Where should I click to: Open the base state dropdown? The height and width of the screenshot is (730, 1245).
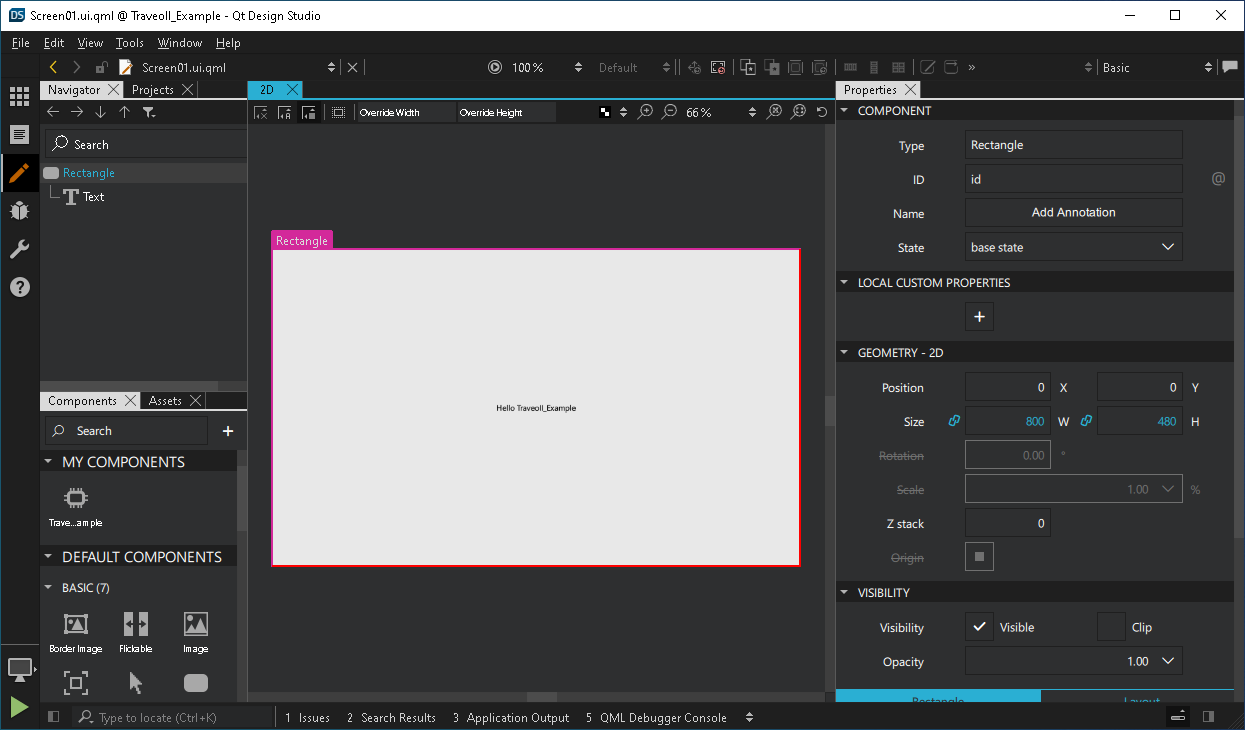click(x=1073, y=247)
